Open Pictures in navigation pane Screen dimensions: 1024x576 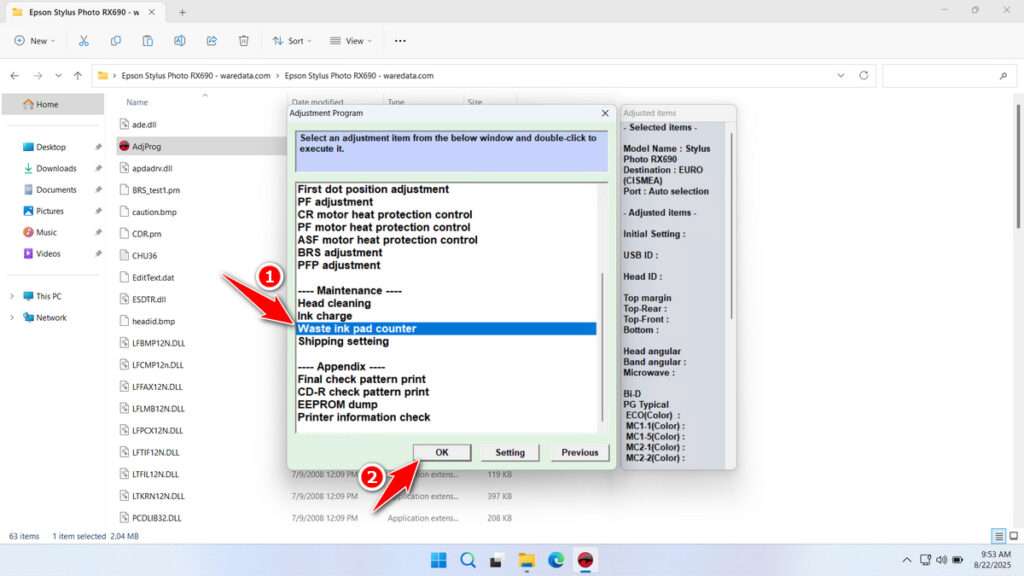(50, 212)
